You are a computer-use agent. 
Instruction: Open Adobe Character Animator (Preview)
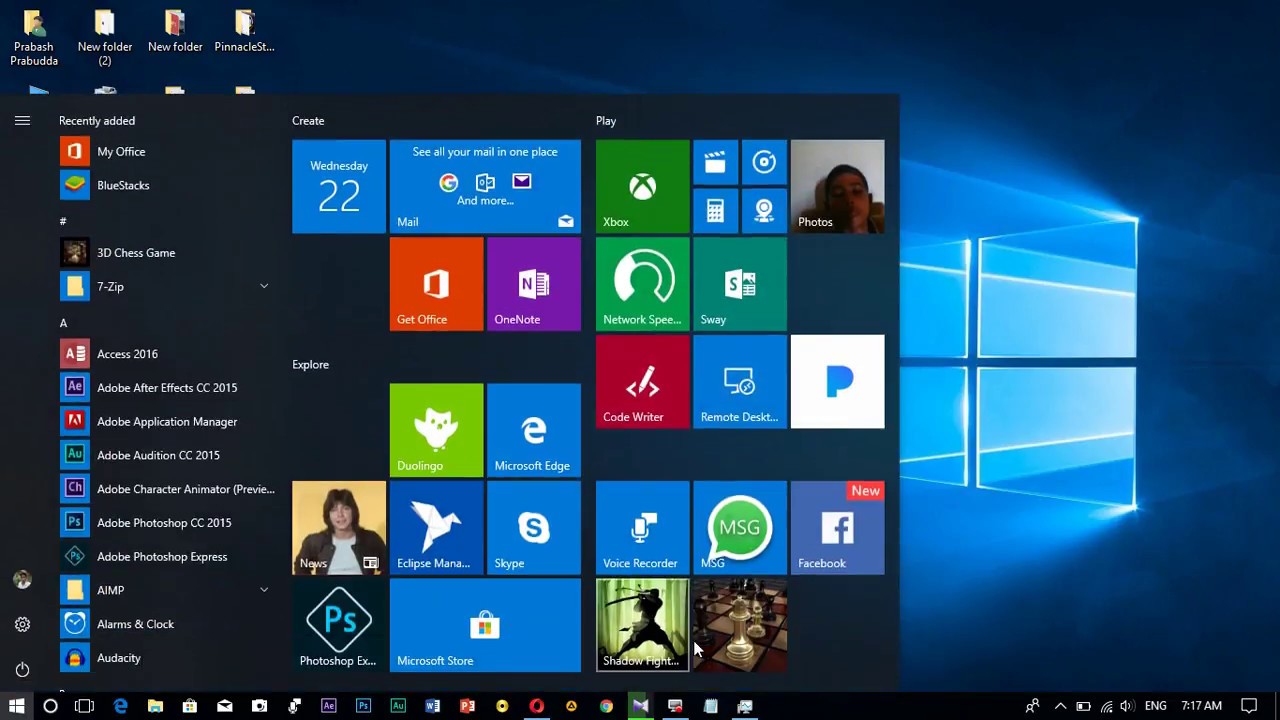pyautogui.click(x=167, y=489)
